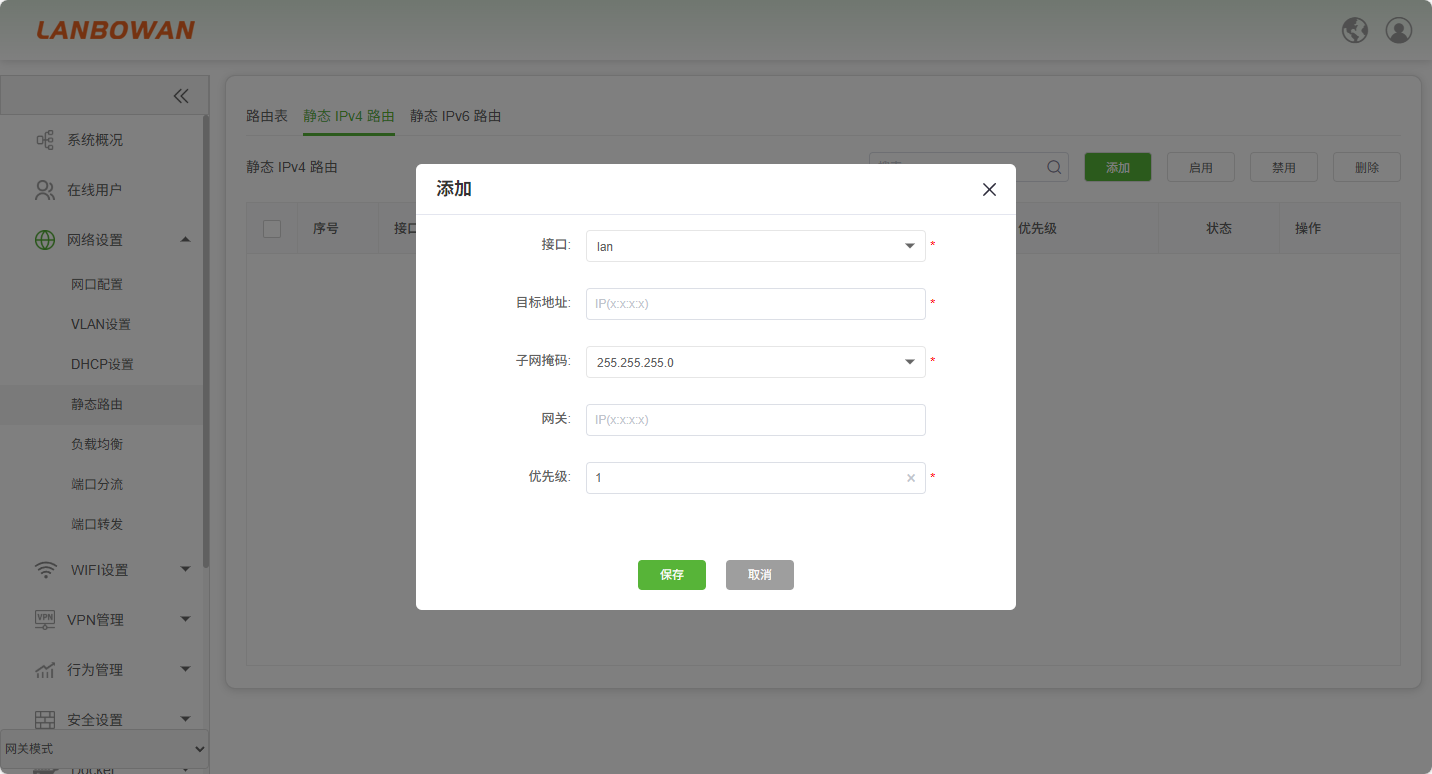The width and height of the screenshot is (1432, 774).
Task: Focus the 目标地址 IP input field
Action: 756,304
